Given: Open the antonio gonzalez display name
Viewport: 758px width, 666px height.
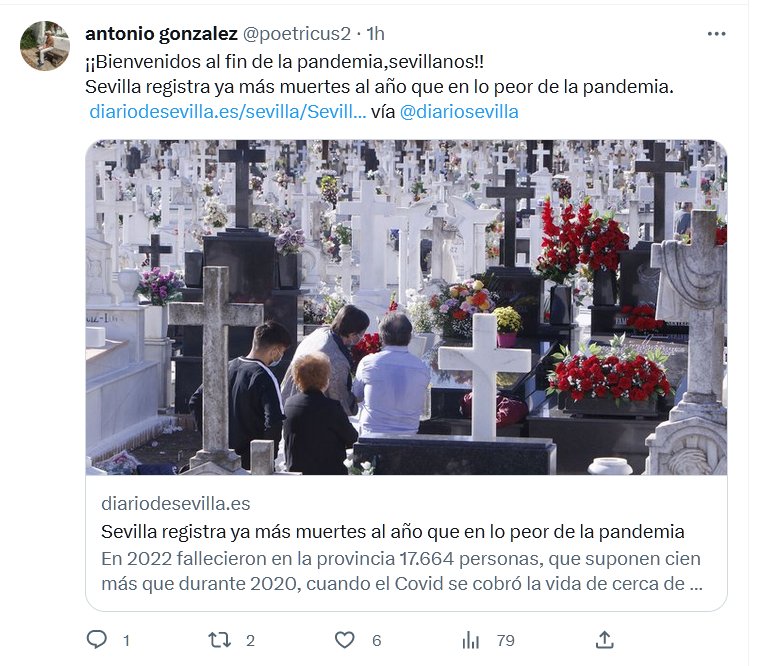Looking at the screenshot, I should tap(161, 34).
